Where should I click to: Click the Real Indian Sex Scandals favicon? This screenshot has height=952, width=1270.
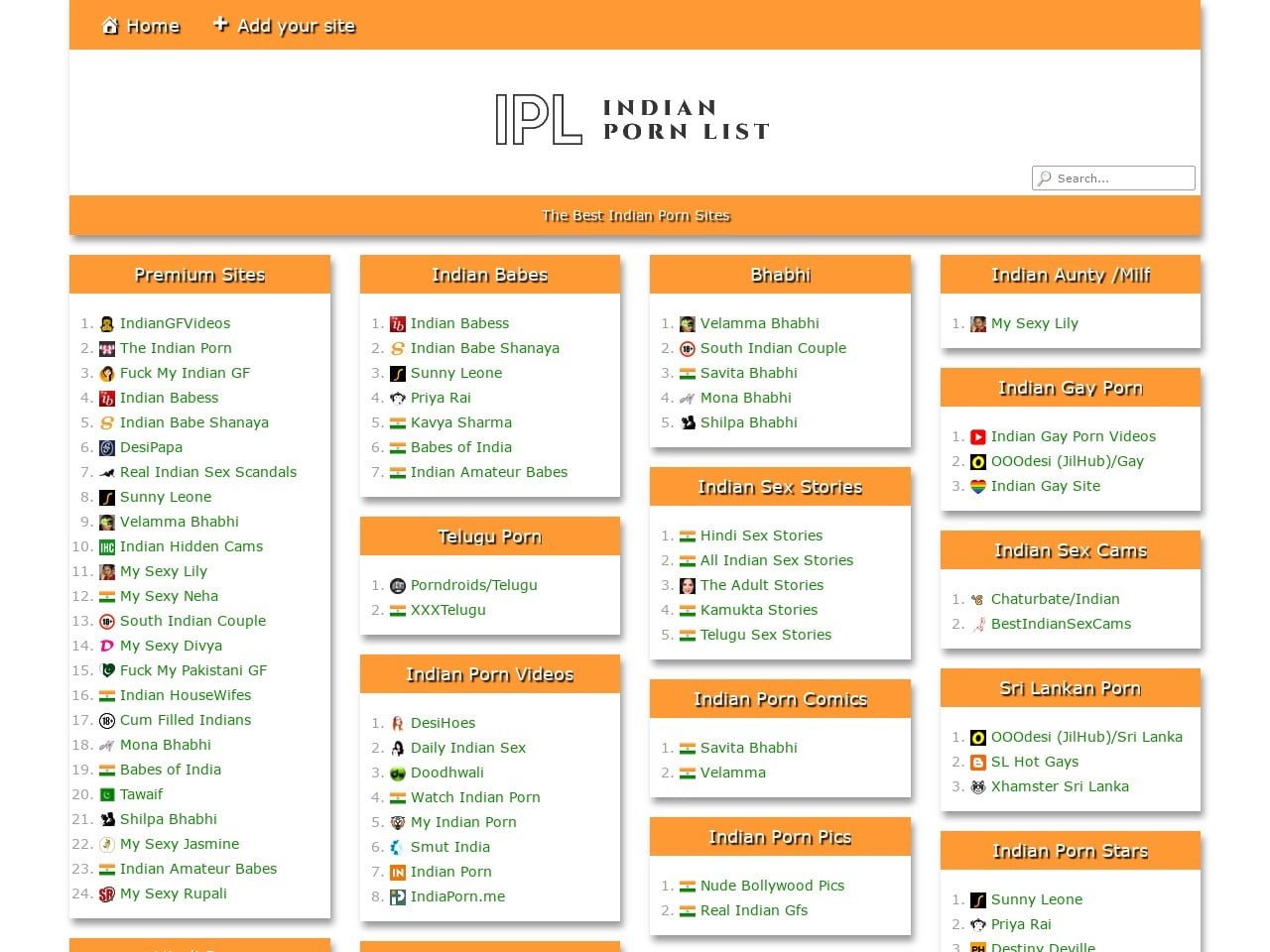coord(107,473)
